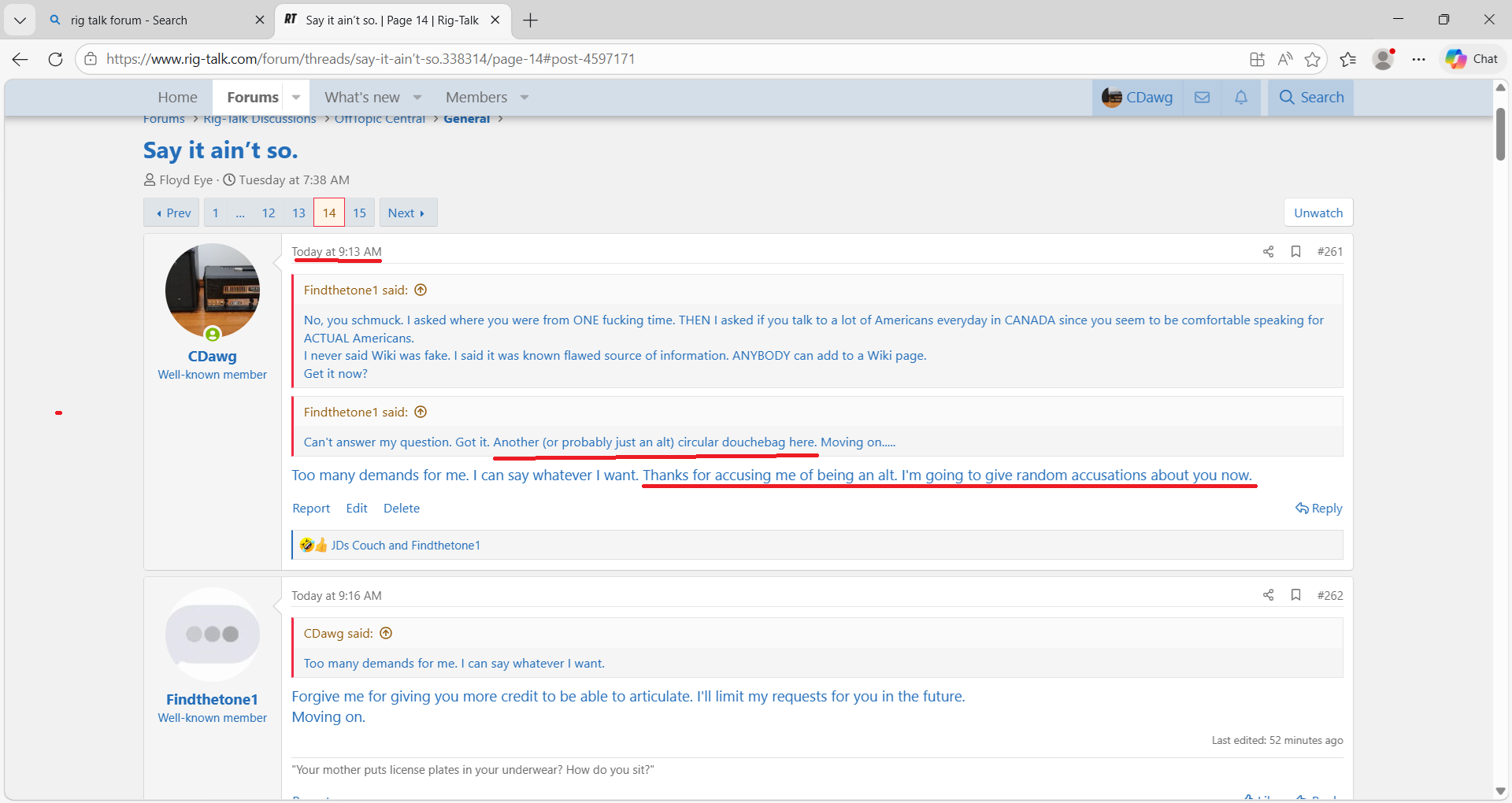Bookmark post #261
Image resolution: width=1512 pixels, height=803 pixels.
[x=1295, y=252]
